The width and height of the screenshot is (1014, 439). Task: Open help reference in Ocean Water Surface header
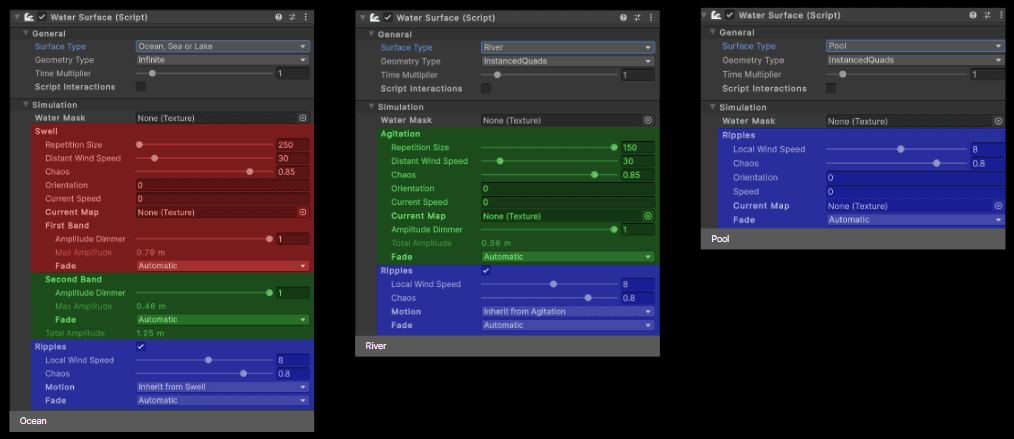279,17
